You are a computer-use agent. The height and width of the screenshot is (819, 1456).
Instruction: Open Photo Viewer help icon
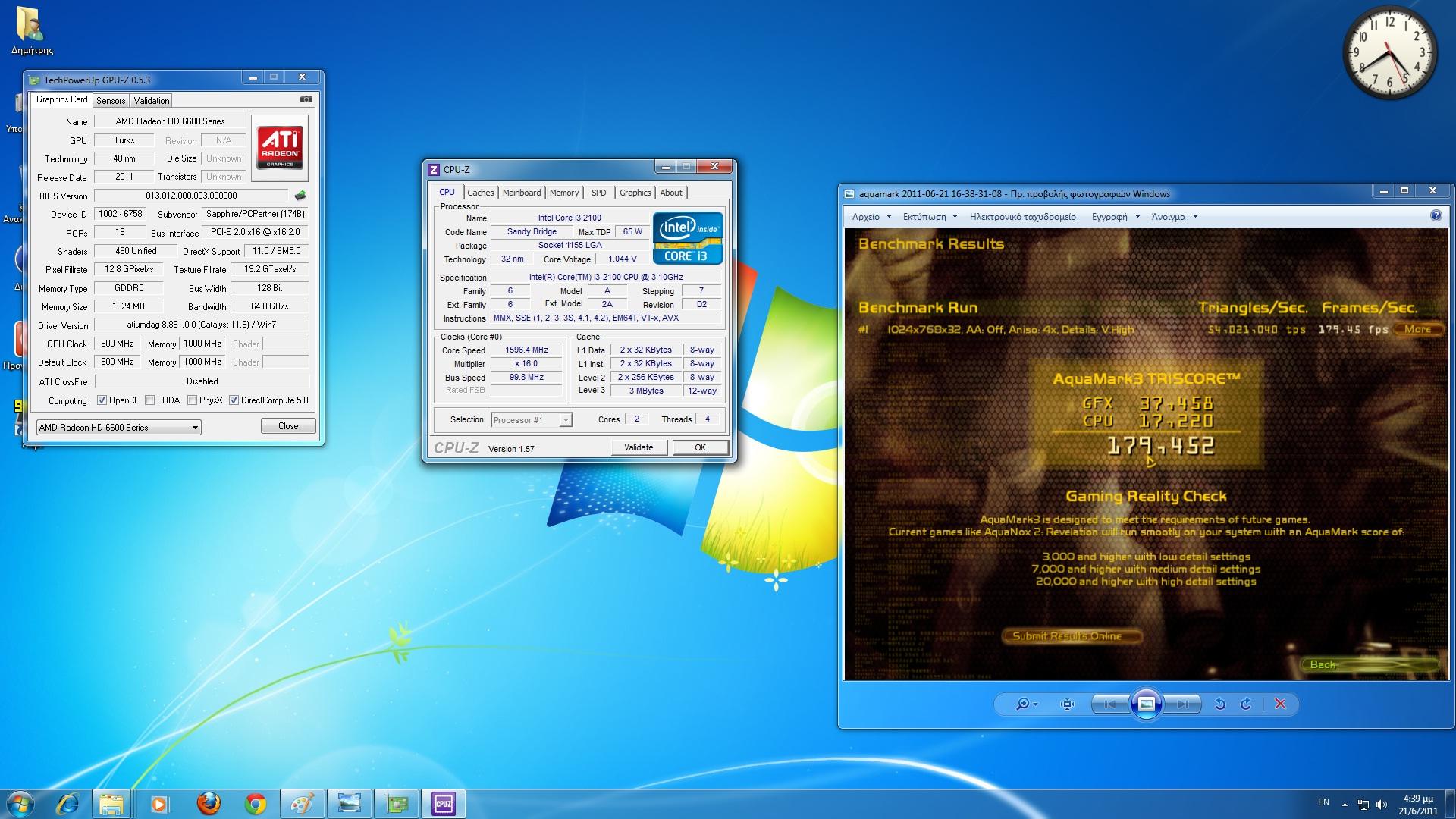pyautogui.click(x=1436, y=216)
